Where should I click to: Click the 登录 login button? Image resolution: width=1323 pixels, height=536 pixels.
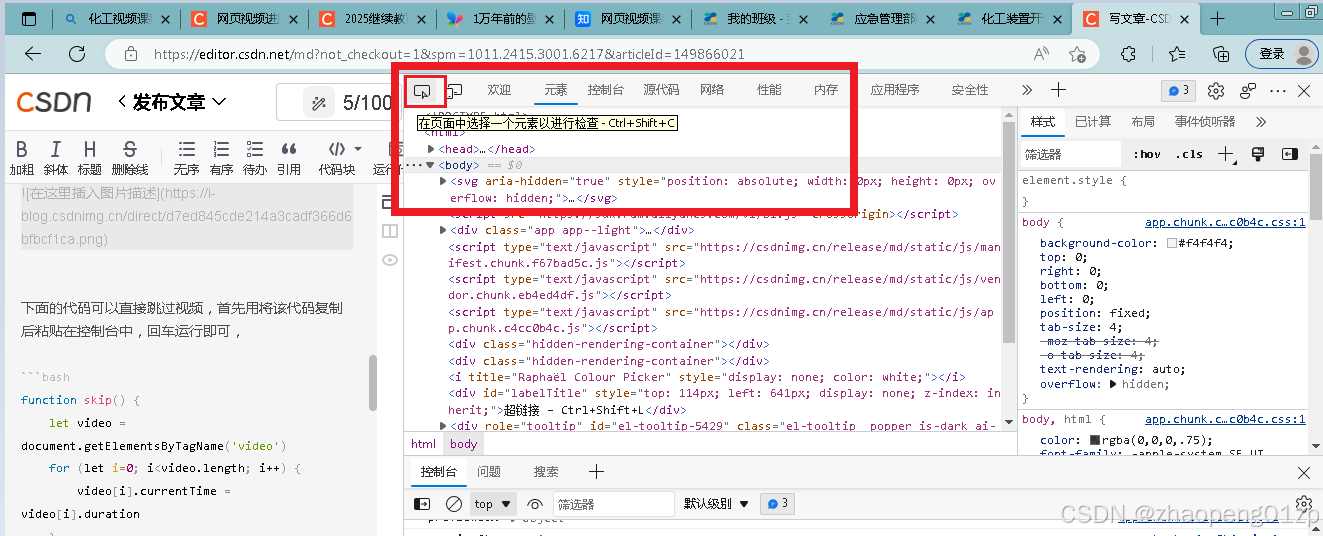[x=1283, y=54]
